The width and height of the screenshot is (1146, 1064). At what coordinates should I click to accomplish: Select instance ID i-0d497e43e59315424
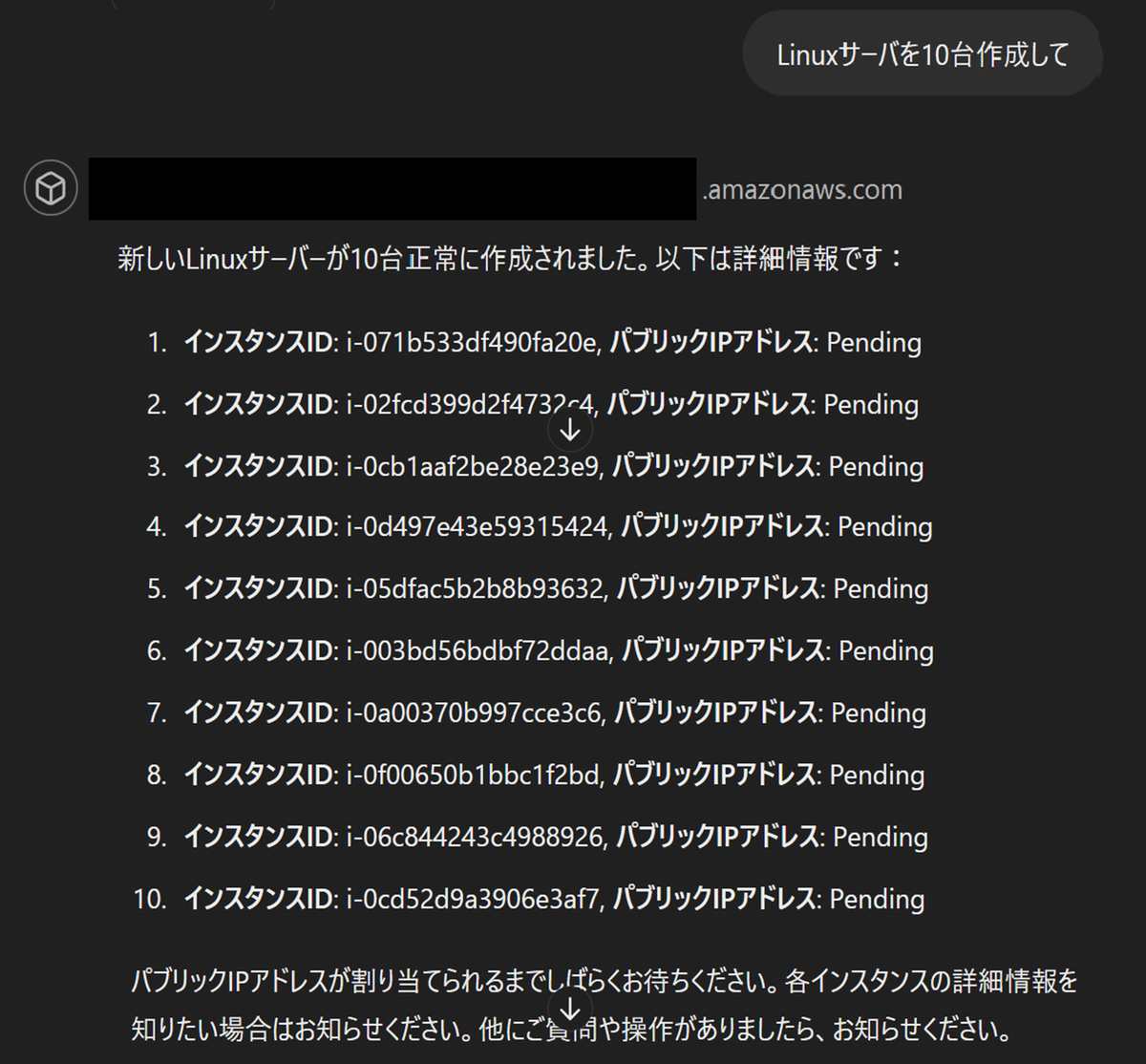(477, 526)
